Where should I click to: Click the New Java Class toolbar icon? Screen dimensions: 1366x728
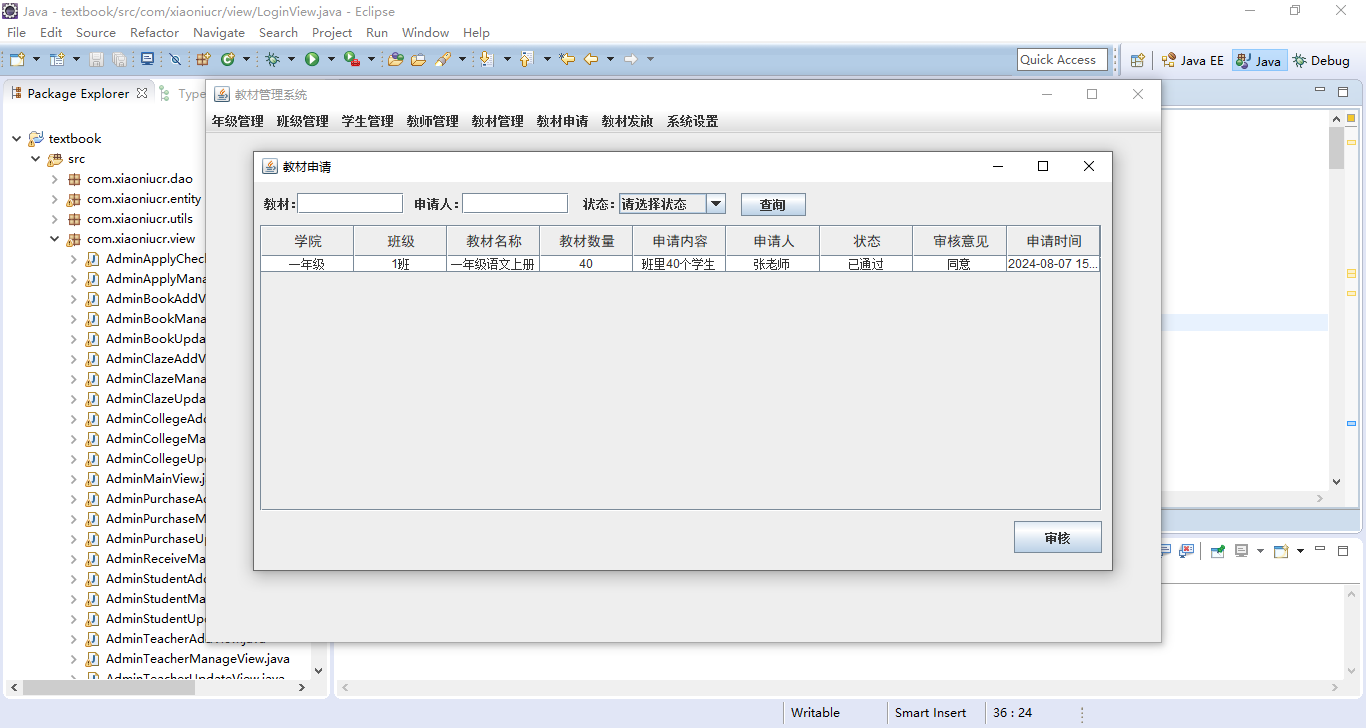[227, 60]
